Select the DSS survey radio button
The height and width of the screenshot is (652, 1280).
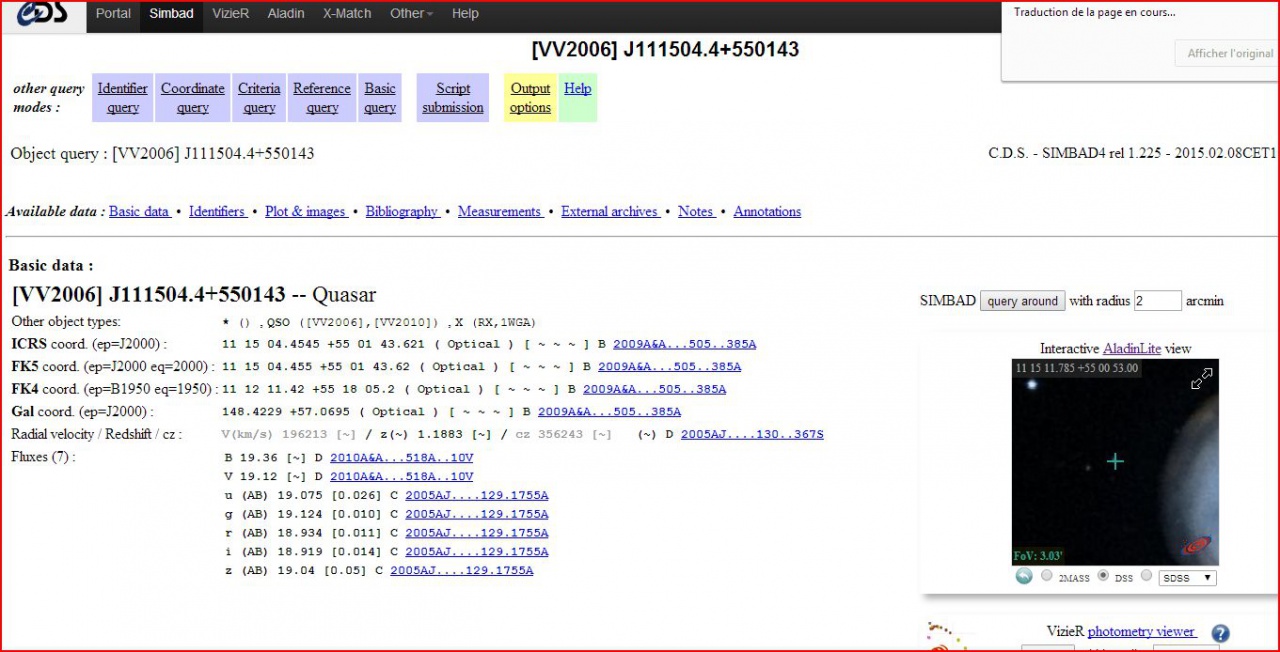[x=1104, y=575]
